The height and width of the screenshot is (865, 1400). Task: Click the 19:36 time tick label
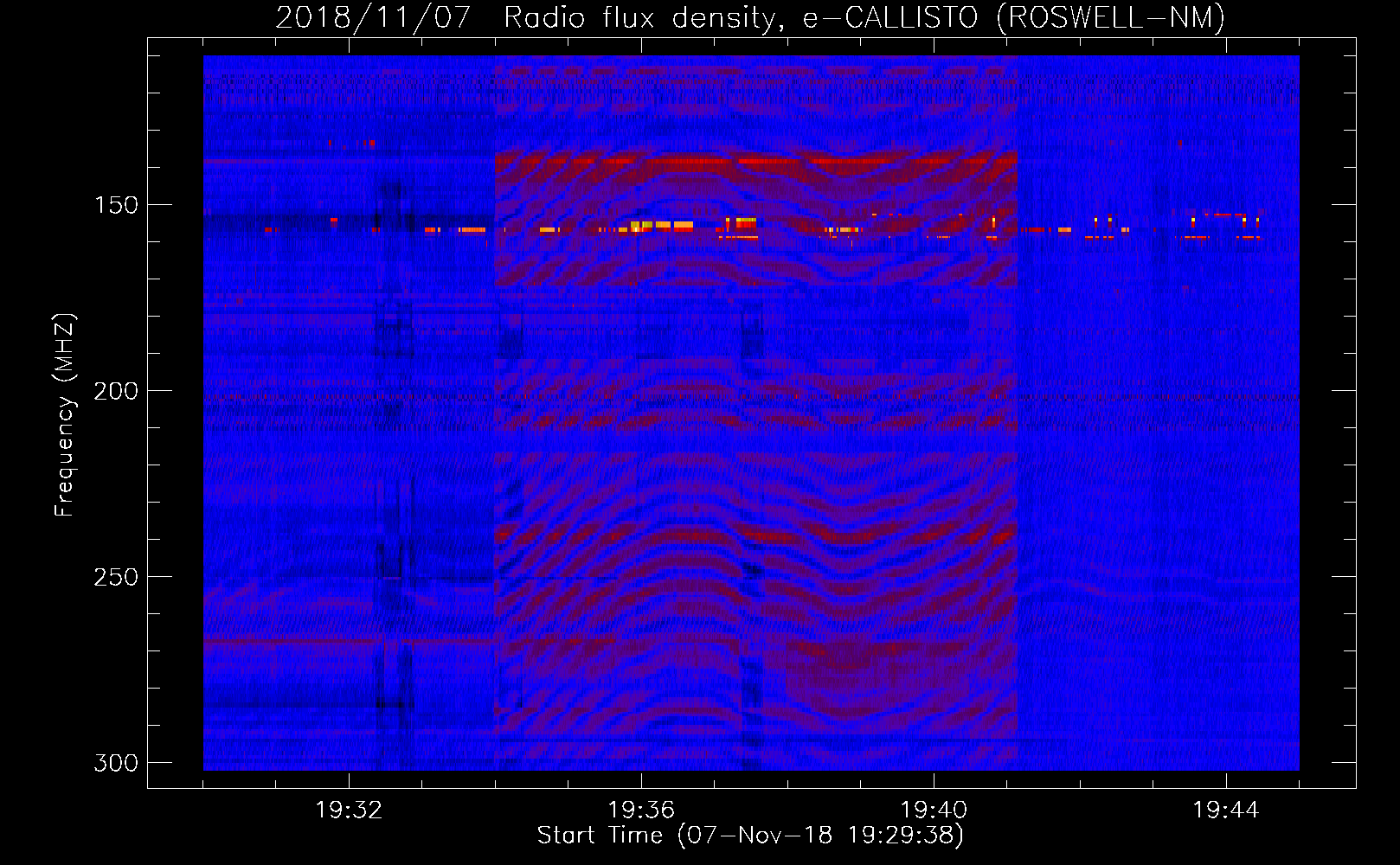click(641, 811)
